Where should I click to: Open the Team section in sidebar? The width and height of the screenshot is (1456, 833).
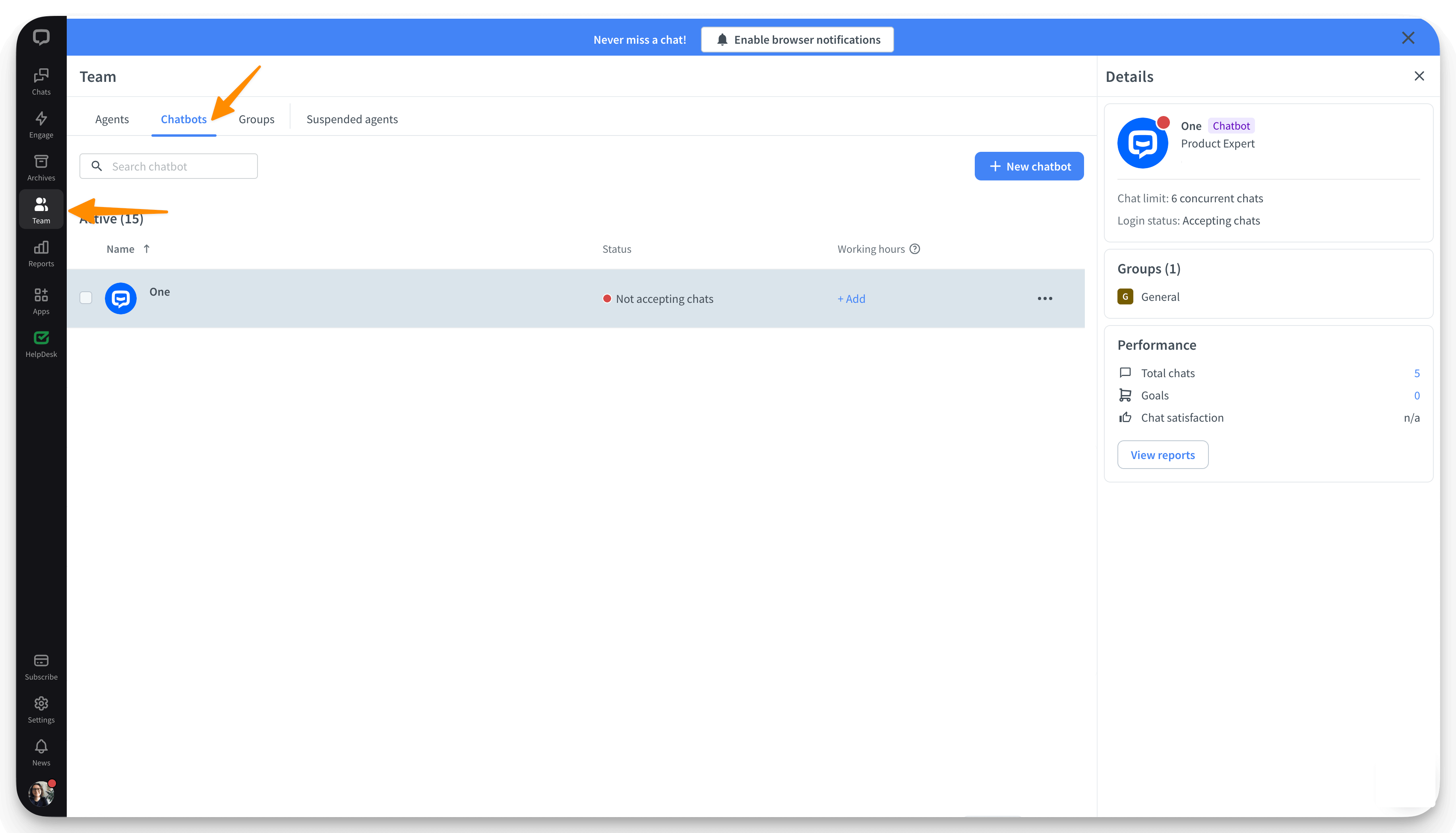tap(41, 210)
